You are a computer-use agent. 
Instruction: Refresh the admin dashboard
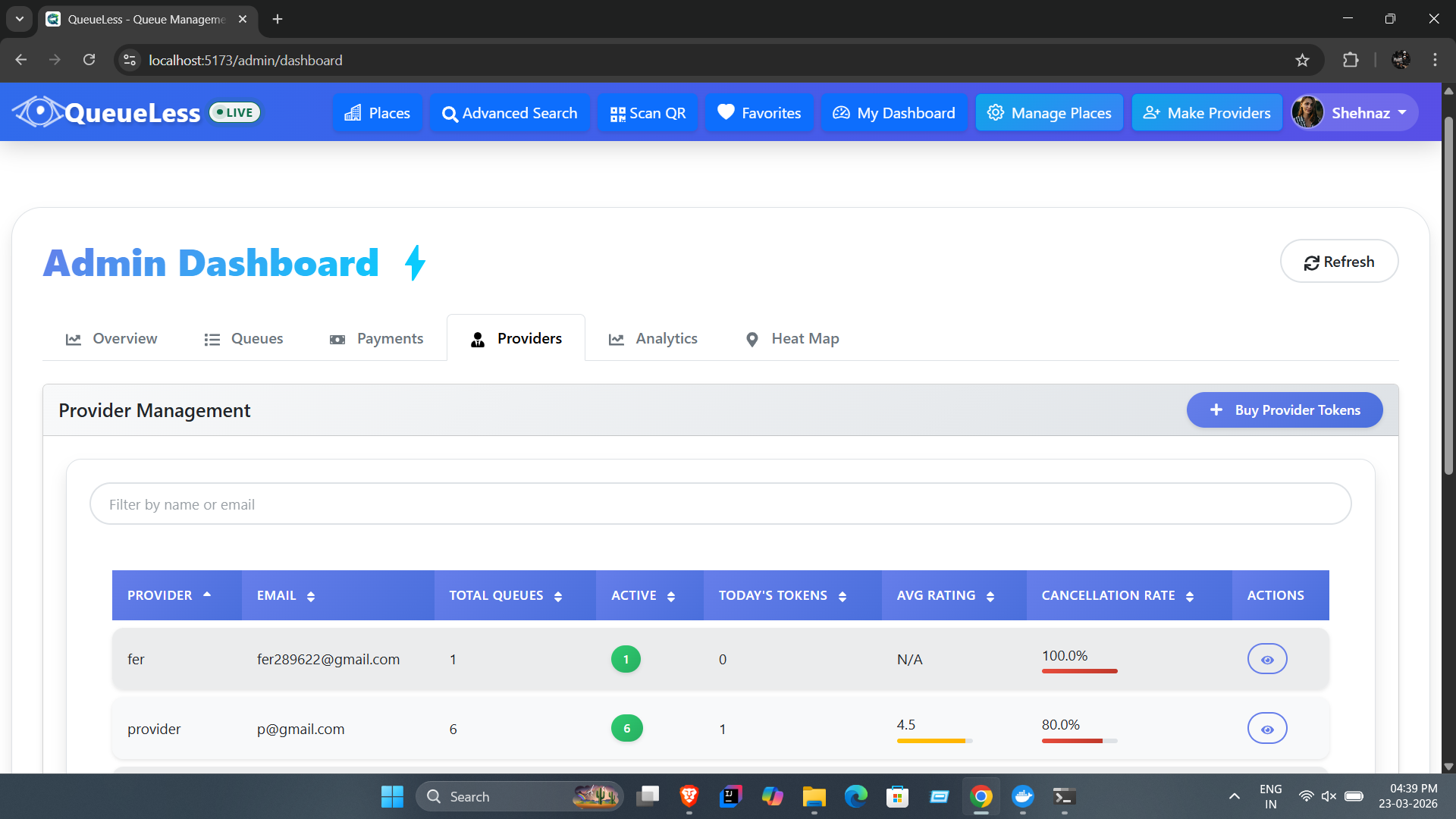[x=1339, y=262]
